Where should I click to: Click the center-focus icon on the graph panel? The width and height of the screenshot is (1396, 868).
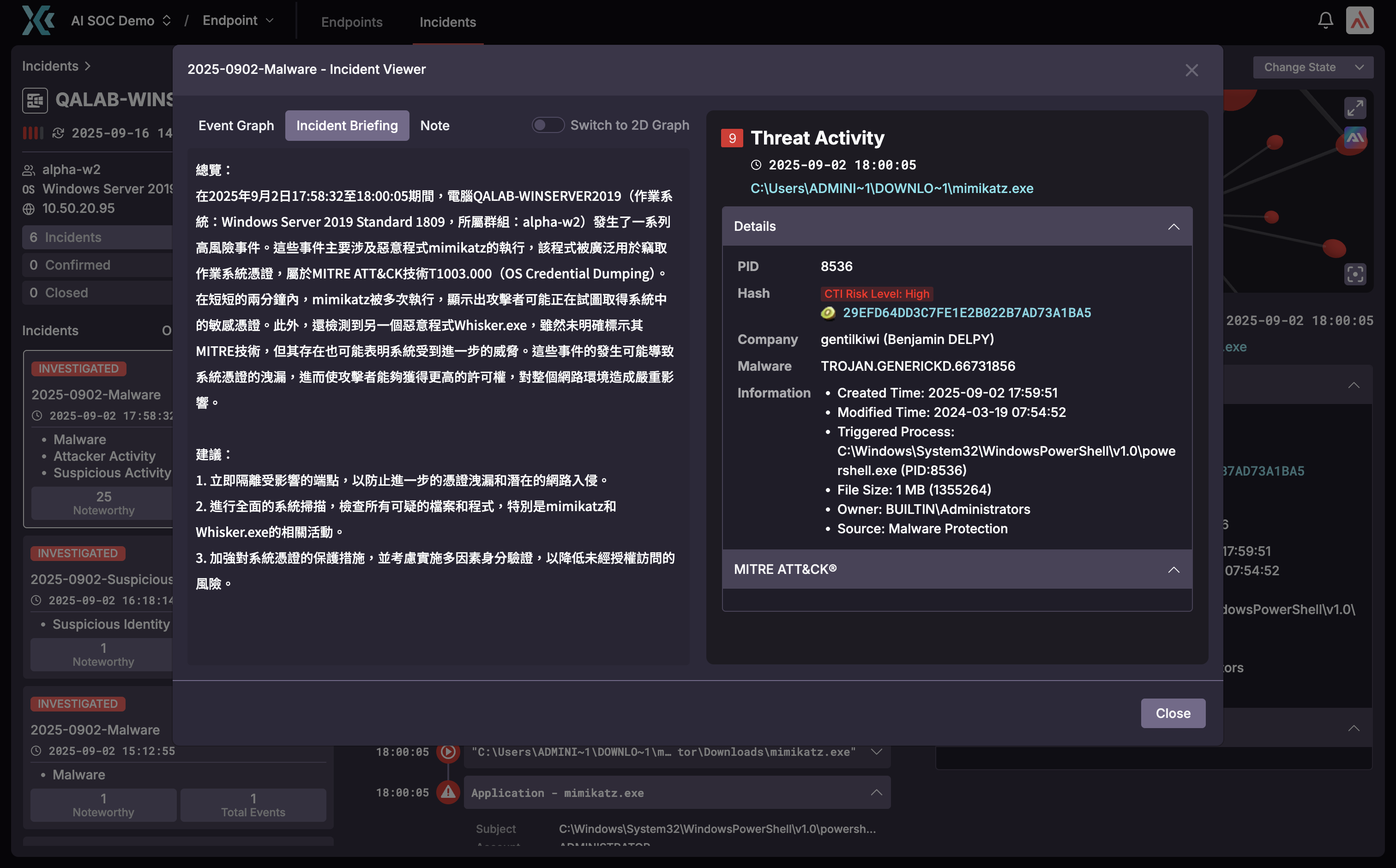pyautogui.click(x=1355, y=274)
